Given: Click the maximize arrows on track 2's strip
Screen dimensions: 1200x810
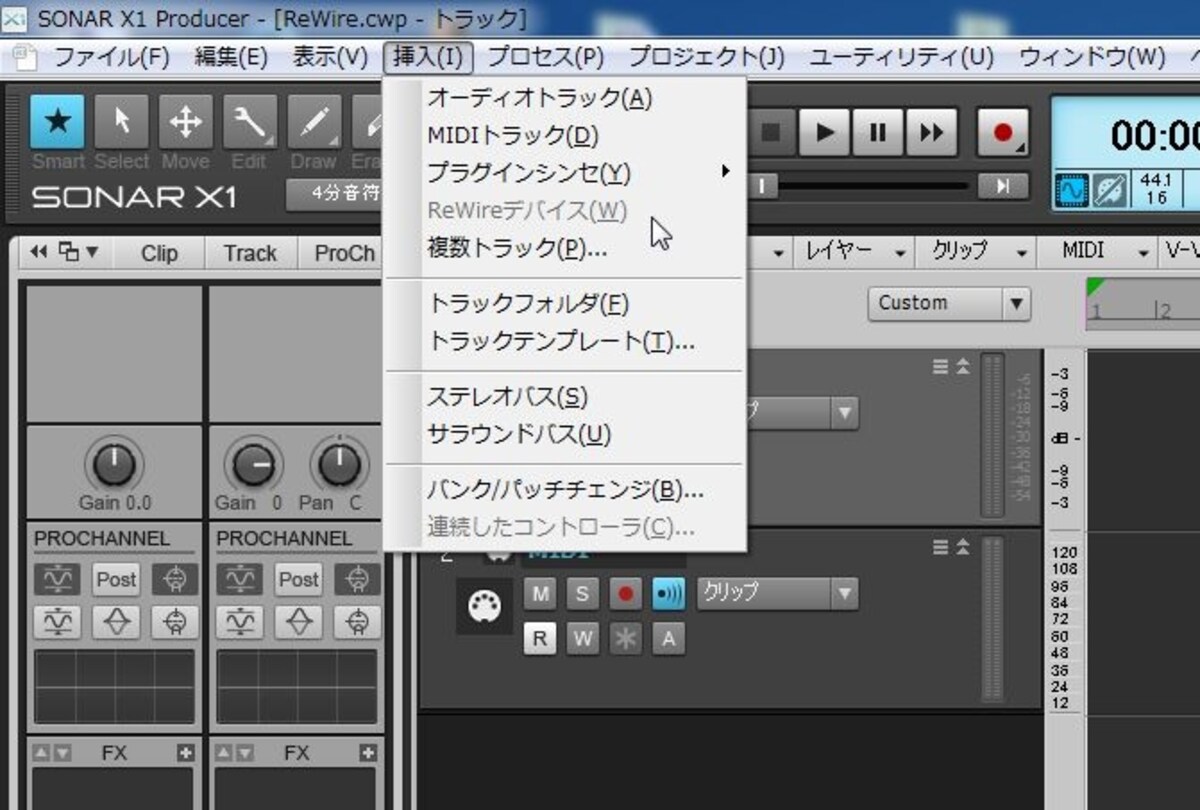Looking at the screenshot, I should pos(963,547).
